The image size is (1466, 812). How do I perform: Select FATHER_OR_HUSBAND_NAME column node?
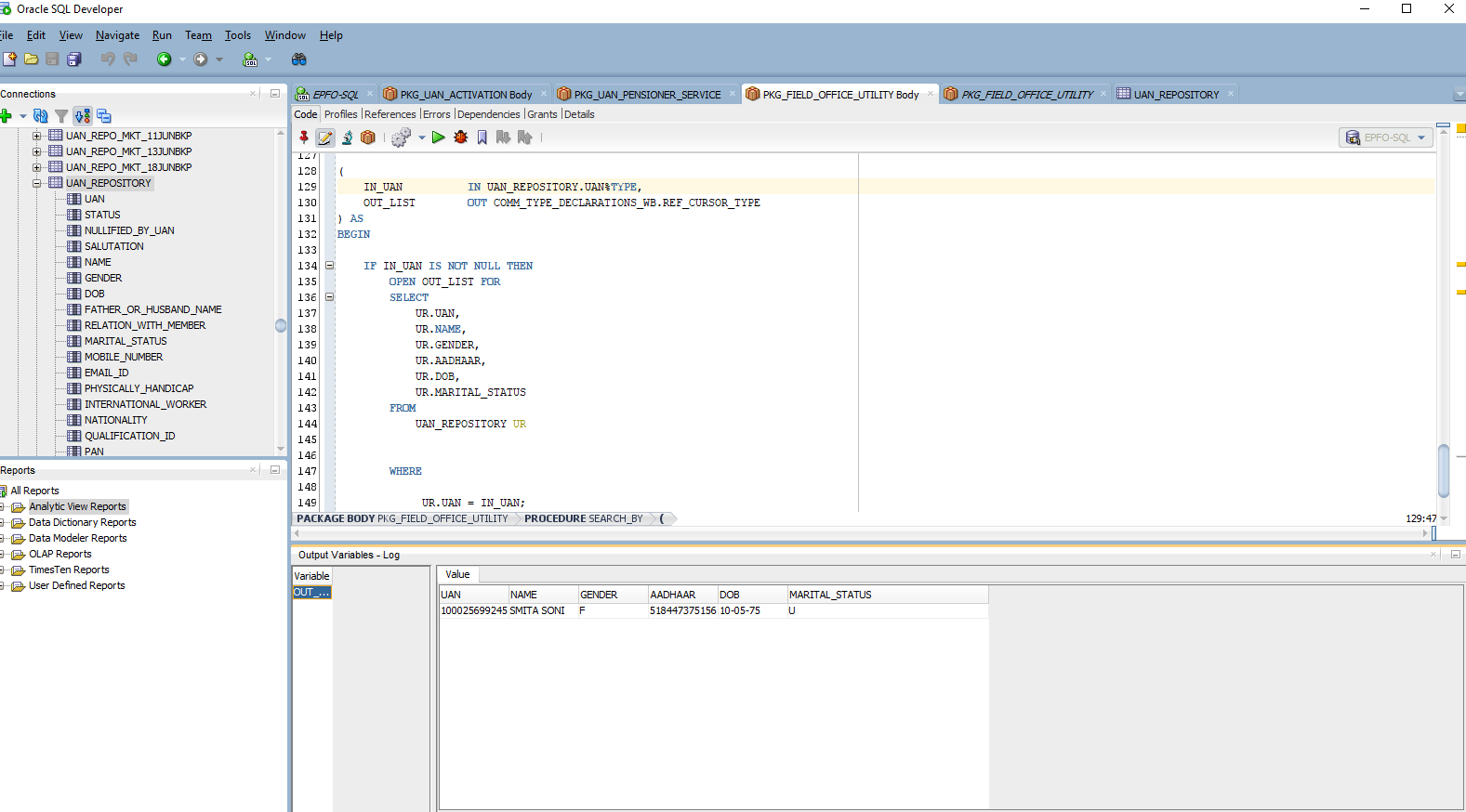pos(152,309)
